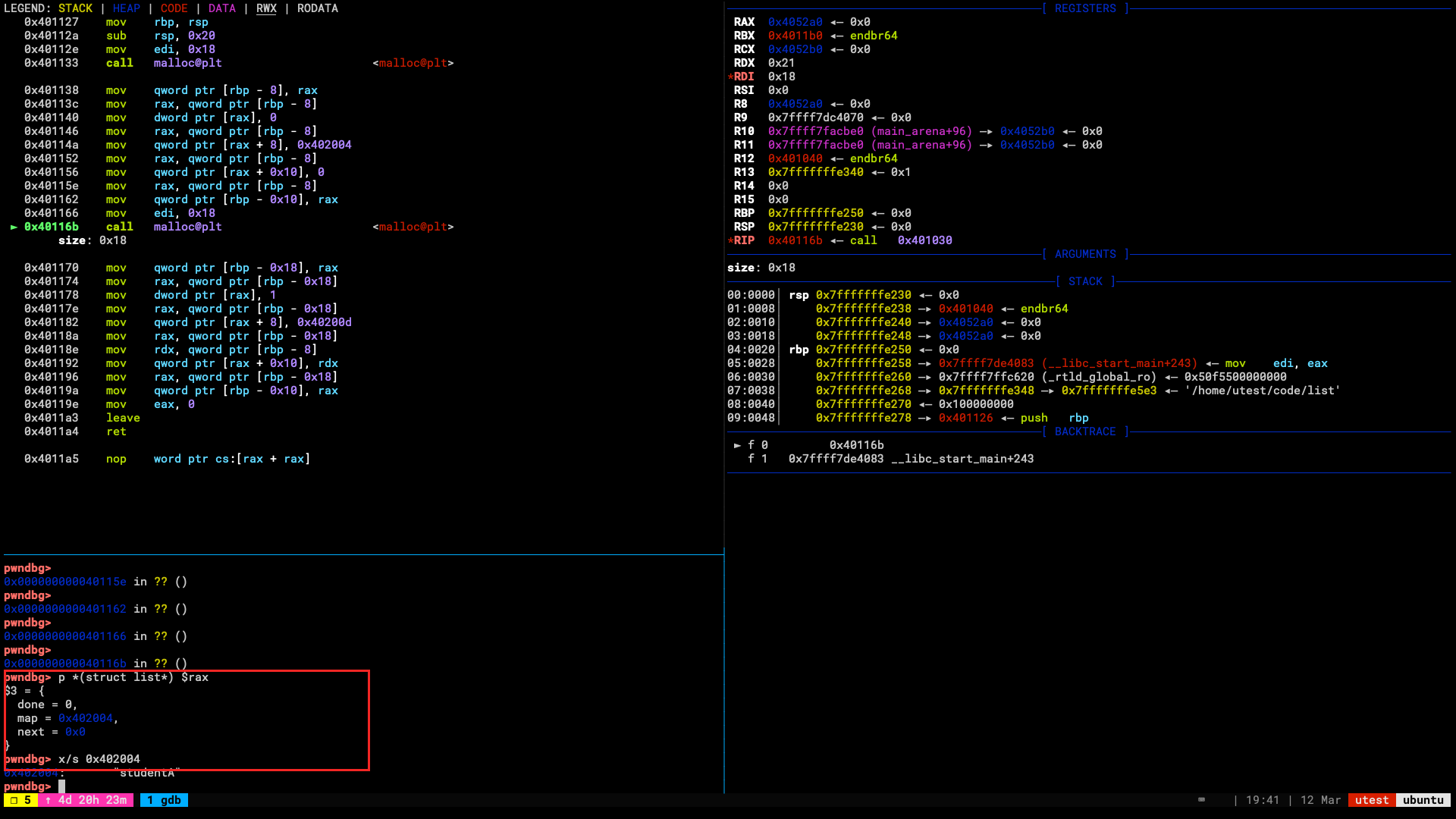Click the DATA label in the legend
The height and width of the screenshot is (819, 1456).
222,8
